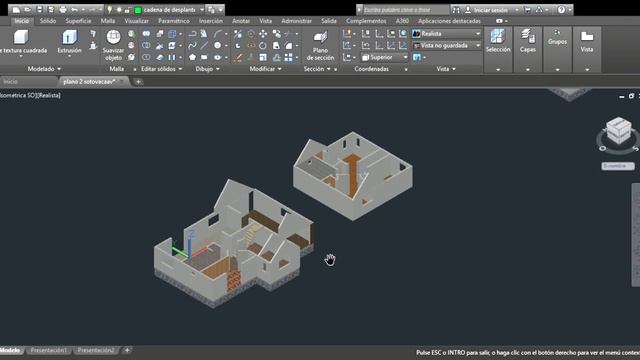Open the Inserción ribbon tab

pos(211,21)
